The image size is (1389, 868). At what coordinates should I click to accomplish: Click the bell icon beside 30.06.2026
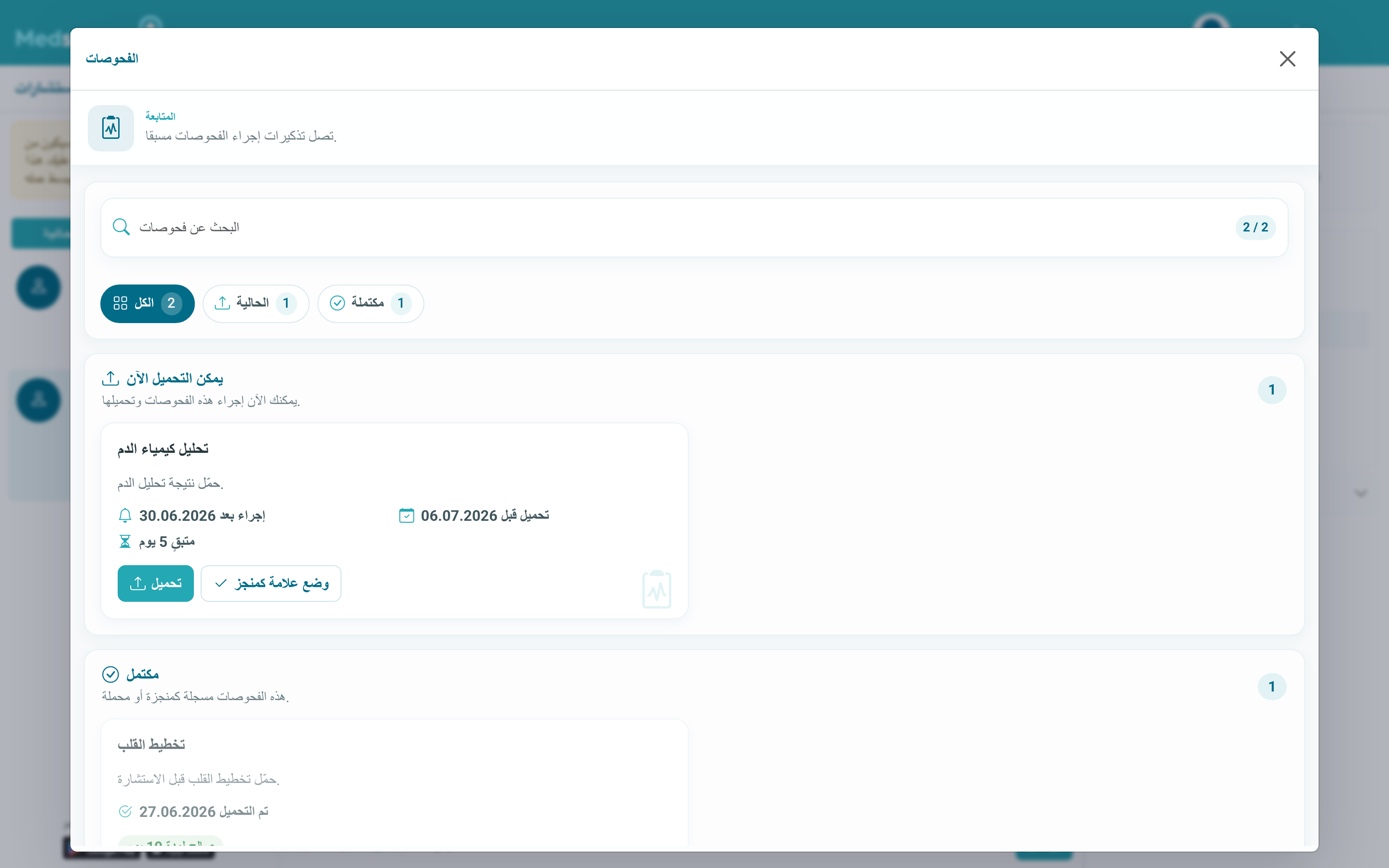pos(124,515)
